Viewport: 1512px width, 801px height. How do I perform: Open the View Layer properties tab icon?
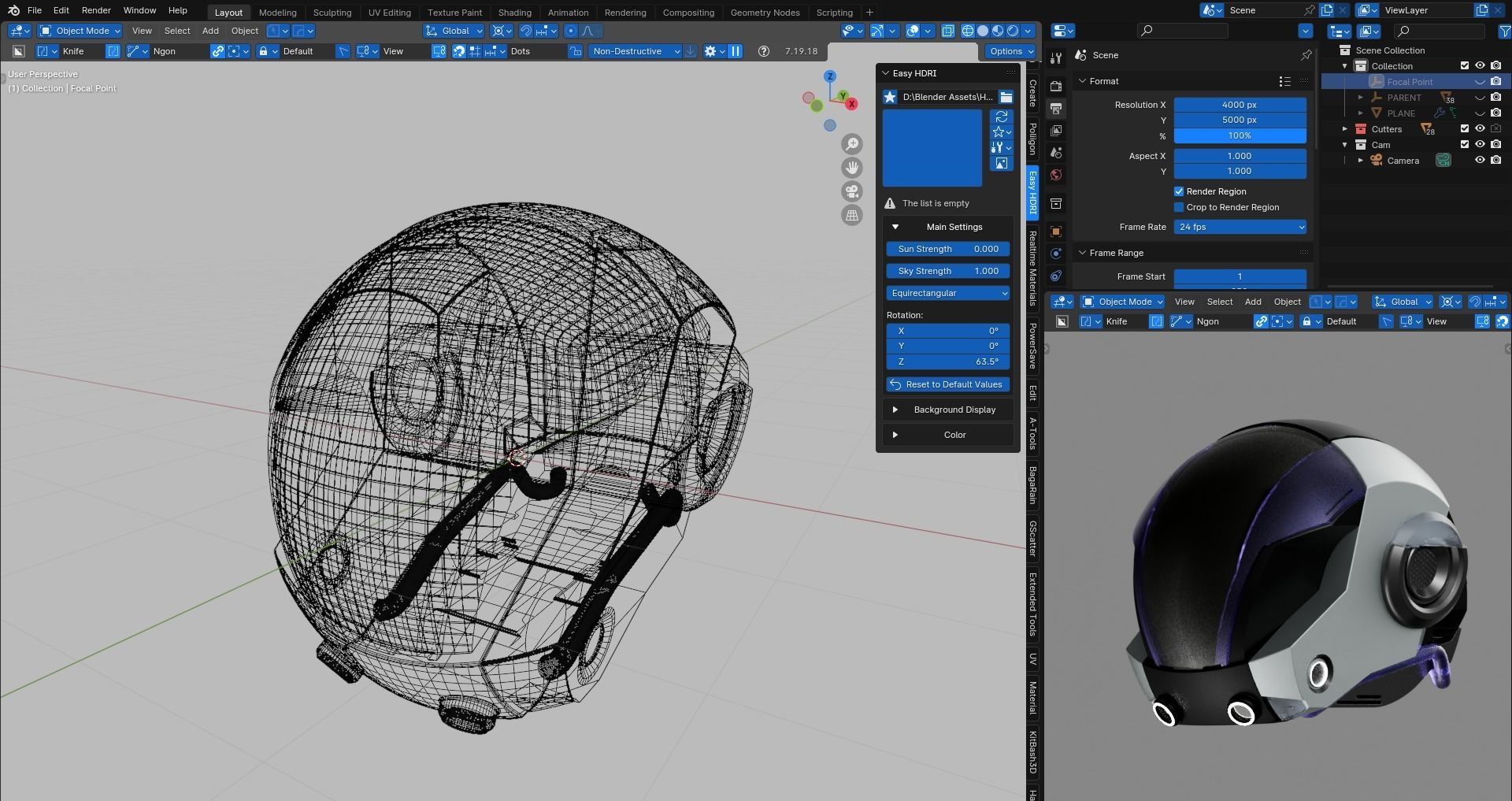click(x=1056, y=130)
